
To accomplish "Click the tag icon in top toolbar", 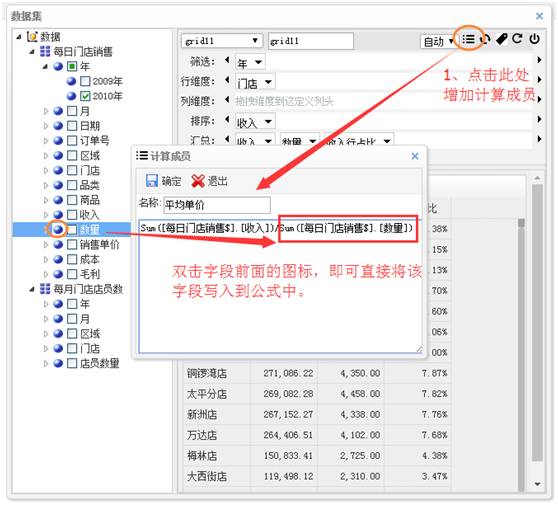I will pos(501,39).
